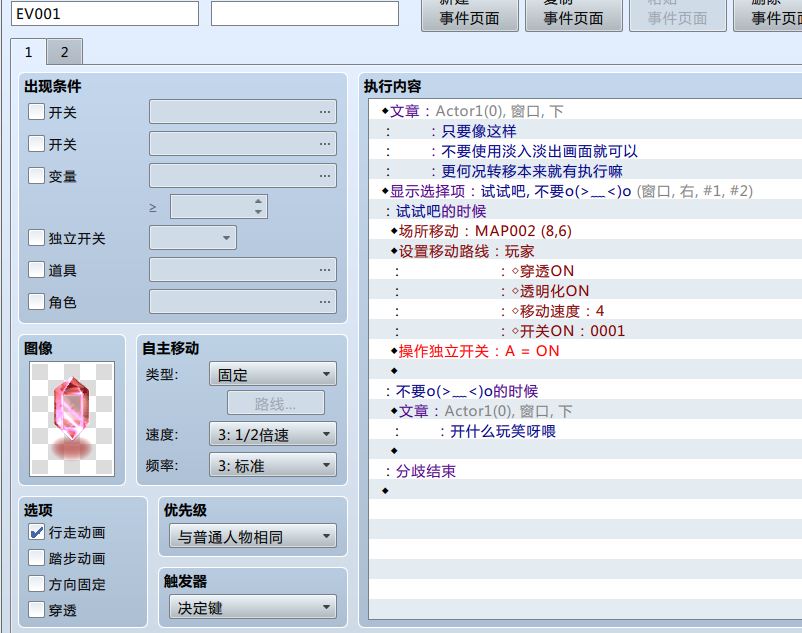The image size is (802, 633).
Task: Open the 独立开关 letter dropdown
Action: tap(193, 238)
